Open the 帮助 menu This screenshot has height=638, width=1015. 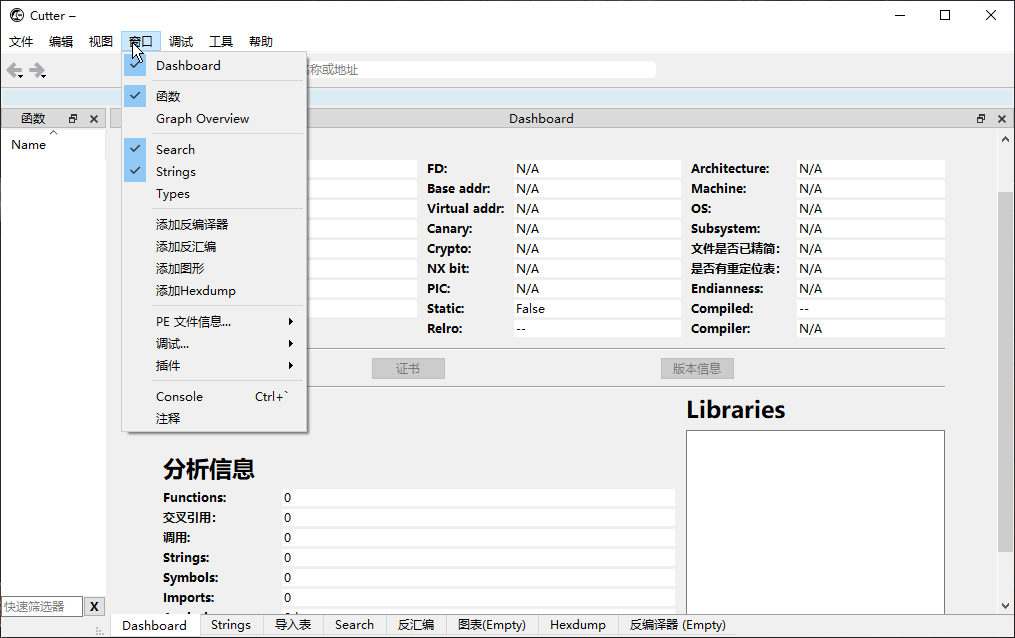coord(261,41)
